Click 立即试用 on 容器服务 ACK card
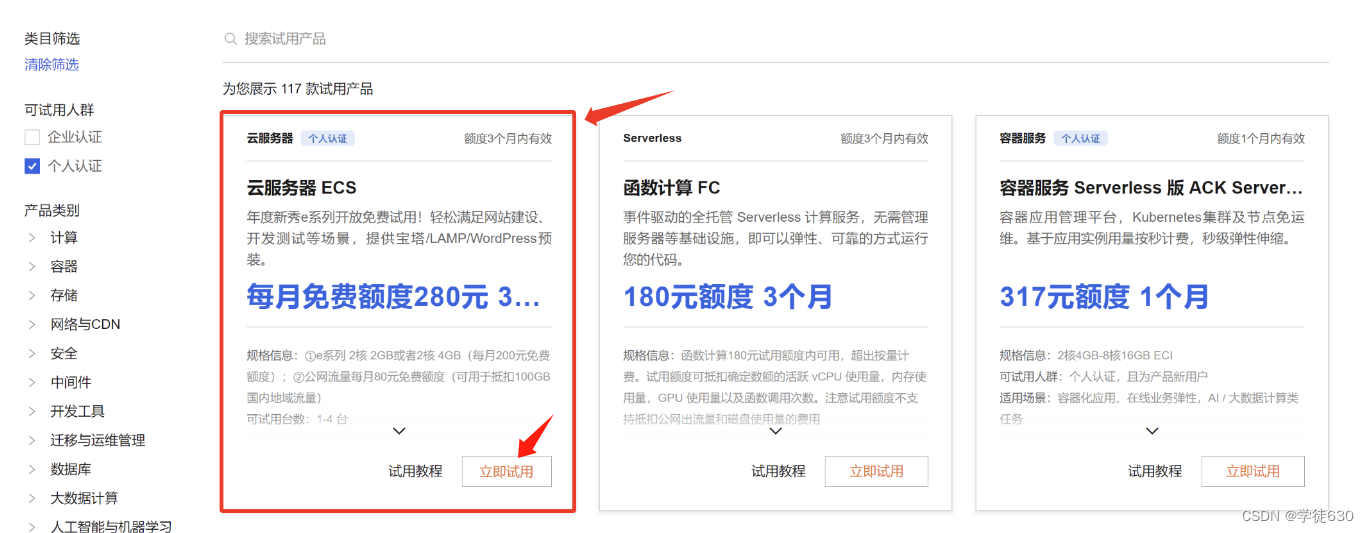Image resolution: width=1369 pixels, height=533 pixels. pos(1253,472)
